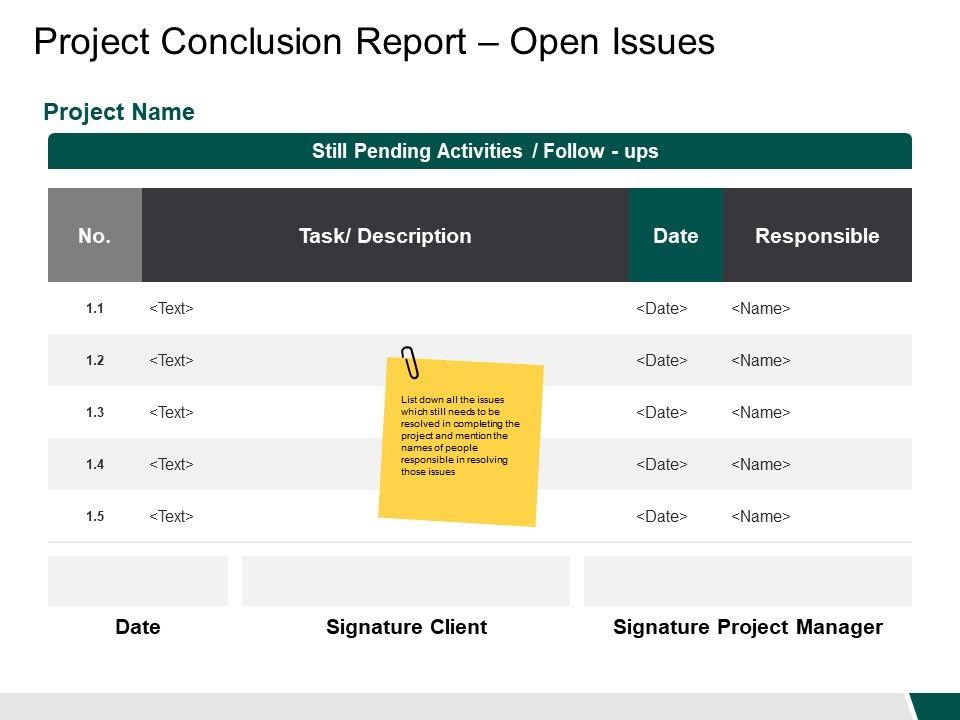The height and width of the screenshot is (720, 960).
Task: Select the "No." column header
Action: [x=94, y=236]
